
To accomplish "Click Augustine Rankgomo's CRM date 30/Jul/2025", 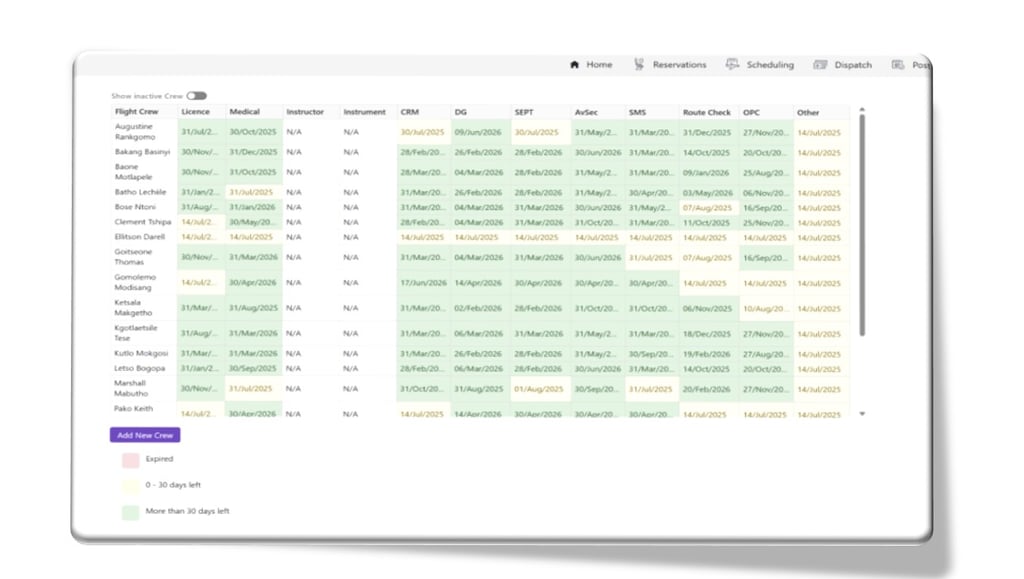I will tap(422, 132).
